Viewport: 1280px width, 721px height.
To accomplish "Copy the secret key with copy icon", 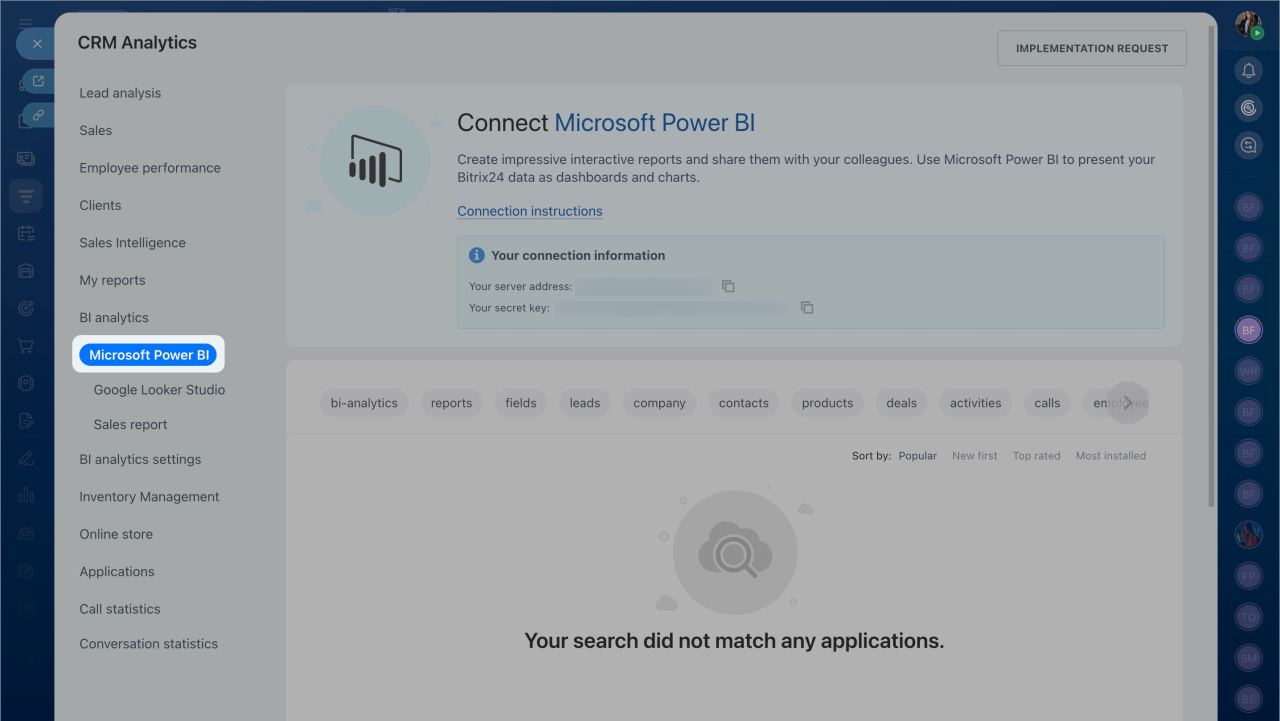I will pos(807,308).
